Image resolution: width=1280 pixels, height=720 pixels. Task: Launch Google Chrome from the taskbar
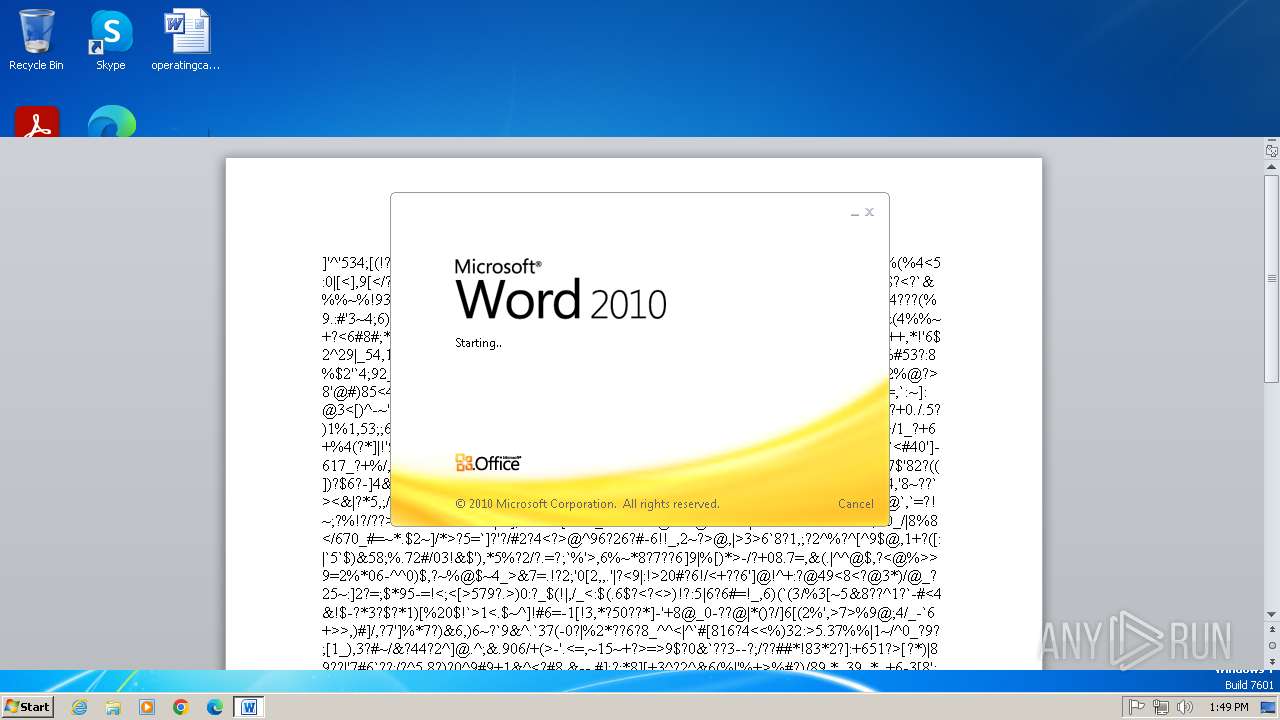pos(181,707)
